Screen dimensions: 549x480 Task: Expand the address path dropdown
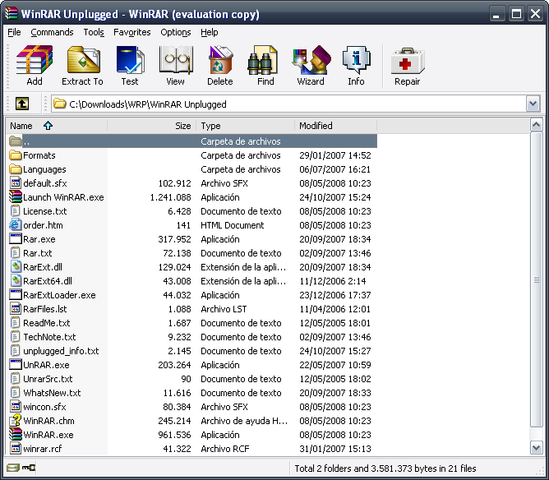click(x=533, y=104)
